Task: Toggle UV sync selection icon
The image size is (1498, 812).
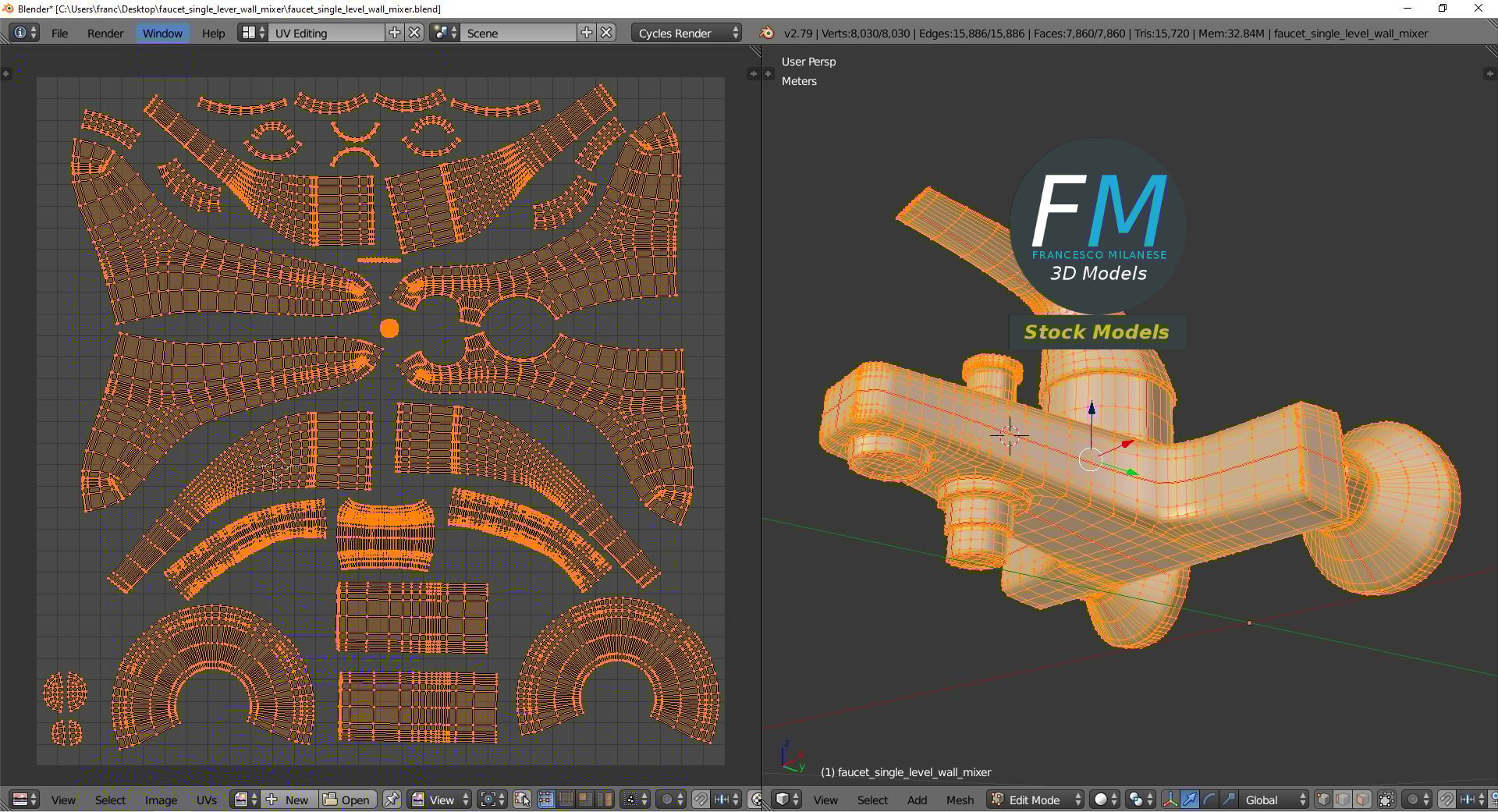Action: (522, 800)
